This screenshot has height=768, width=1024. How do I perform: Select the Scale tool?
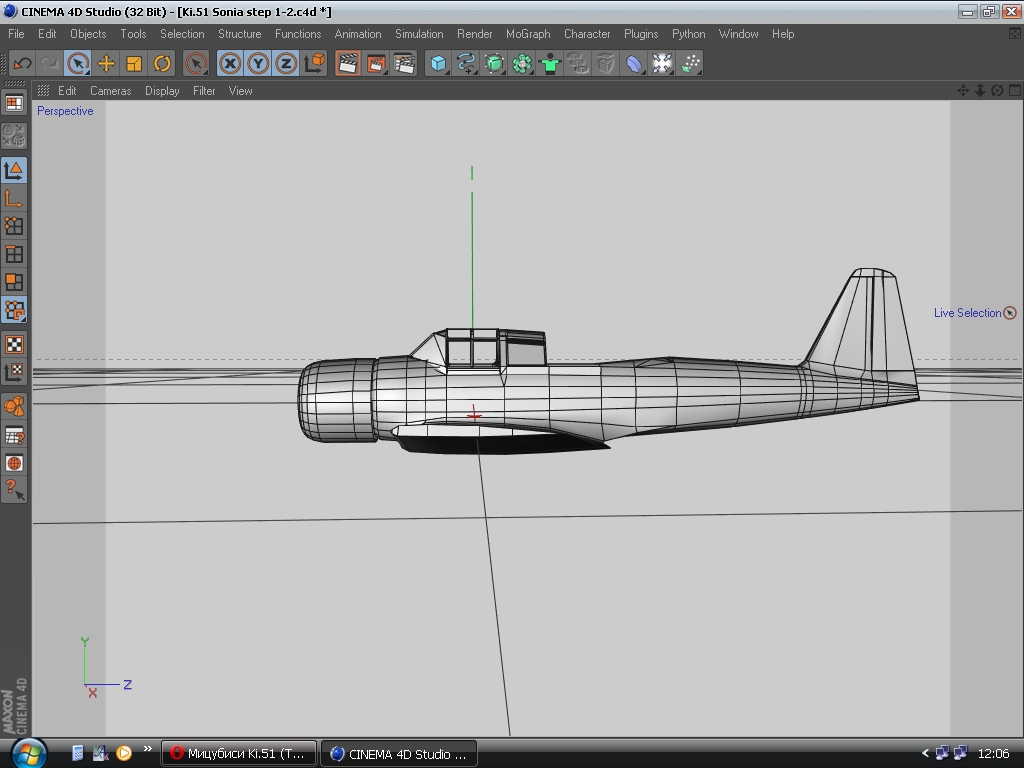coord(134,64)
